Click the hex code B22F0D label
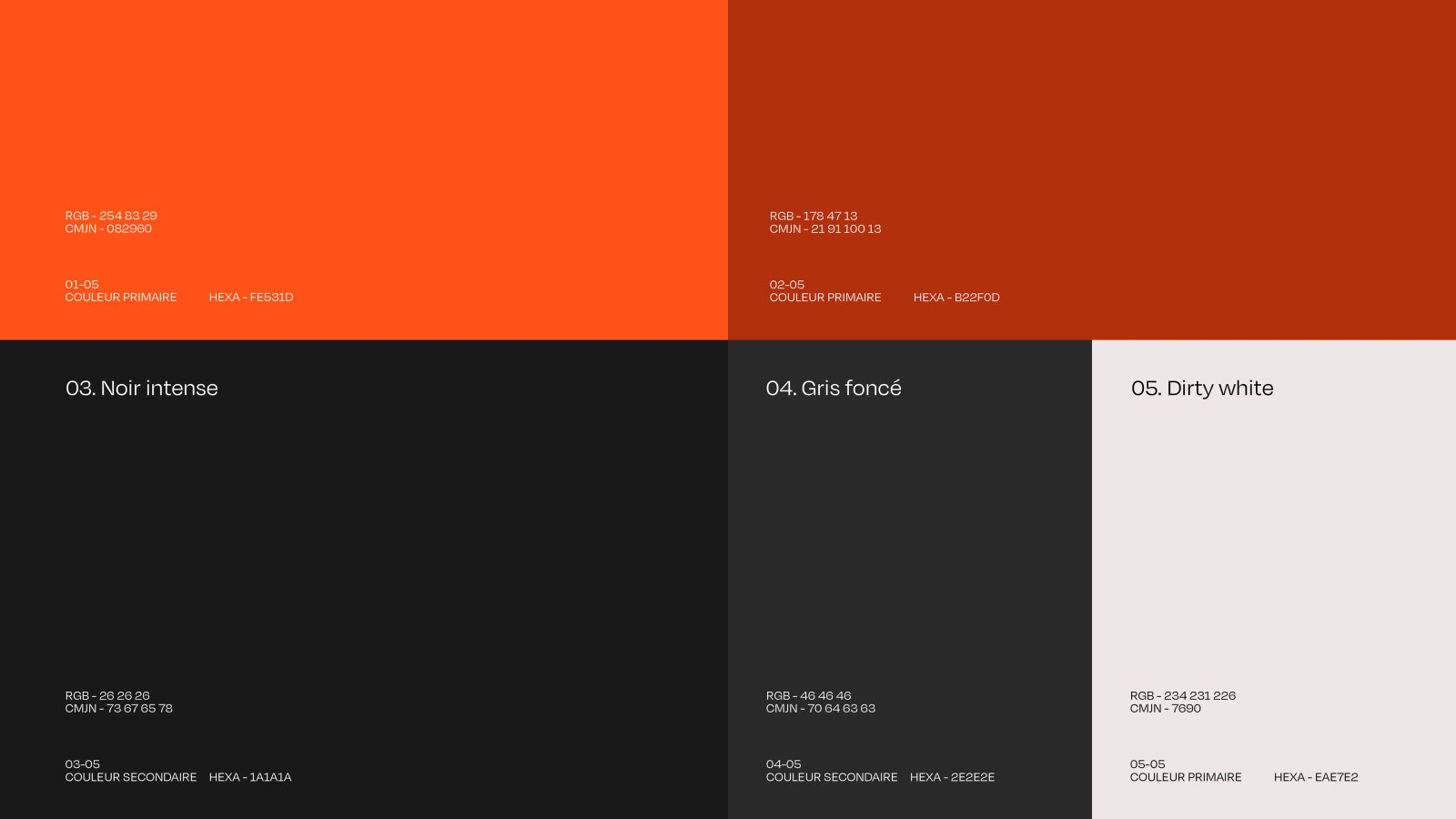 point(958,297)
